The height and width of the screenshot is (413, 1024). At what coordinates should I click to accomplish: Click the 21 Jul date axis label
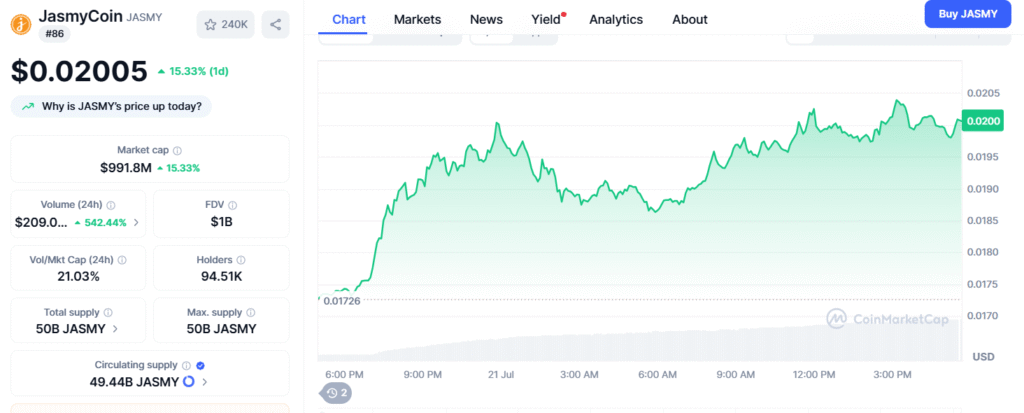(502, 374)
